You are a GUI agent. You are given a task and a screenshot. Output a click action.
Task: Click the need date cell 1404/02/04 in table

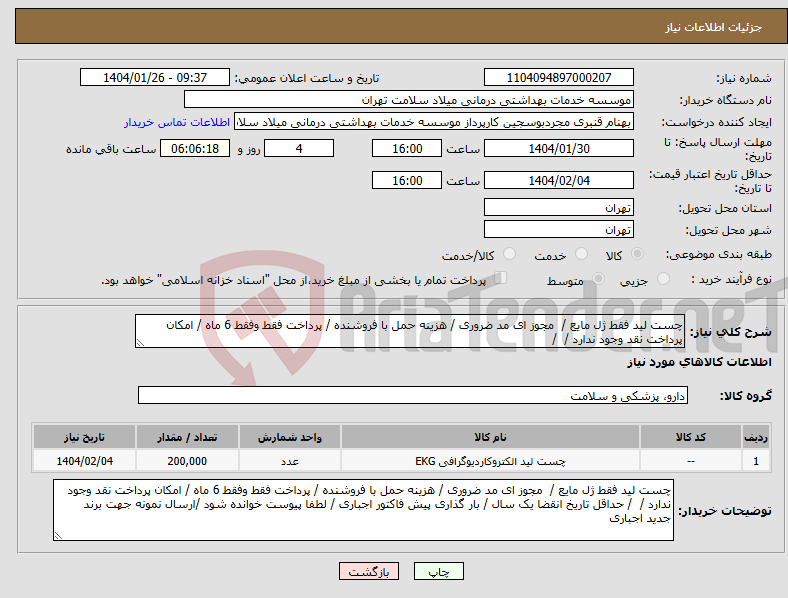coord(84,461)
